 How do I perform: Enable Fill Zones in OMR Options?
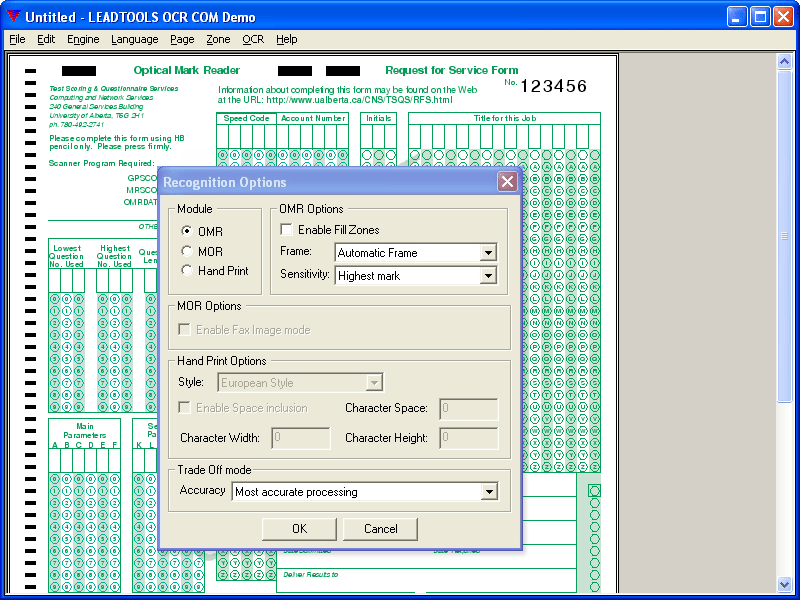pos(286,228)
